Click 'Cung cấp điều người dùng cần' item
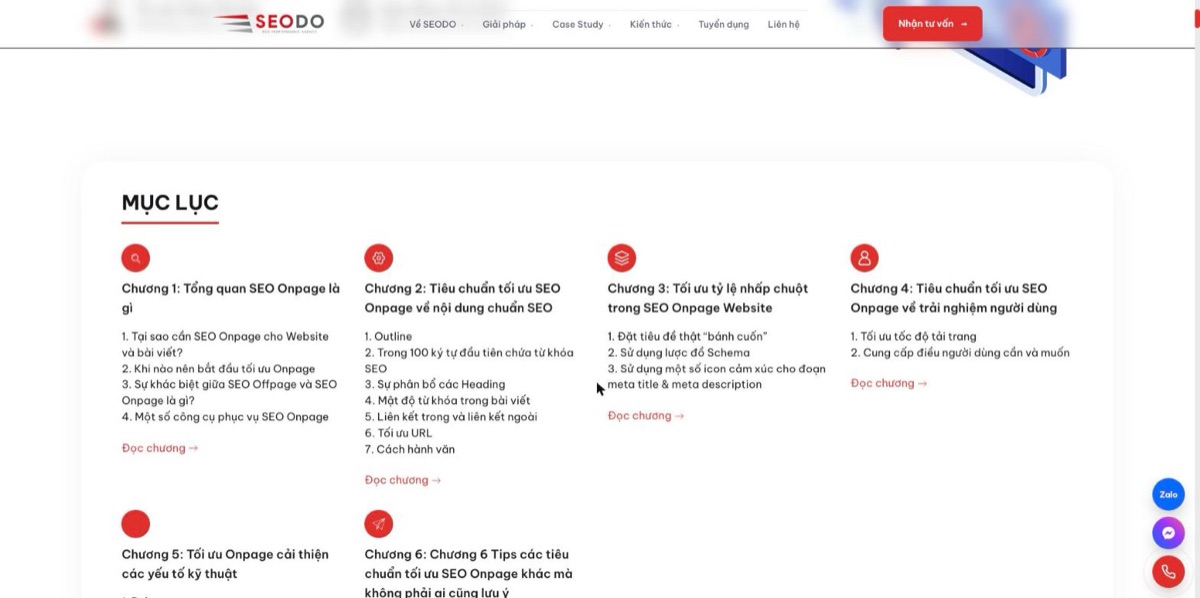1200x598 pixels. pos(960,352)
